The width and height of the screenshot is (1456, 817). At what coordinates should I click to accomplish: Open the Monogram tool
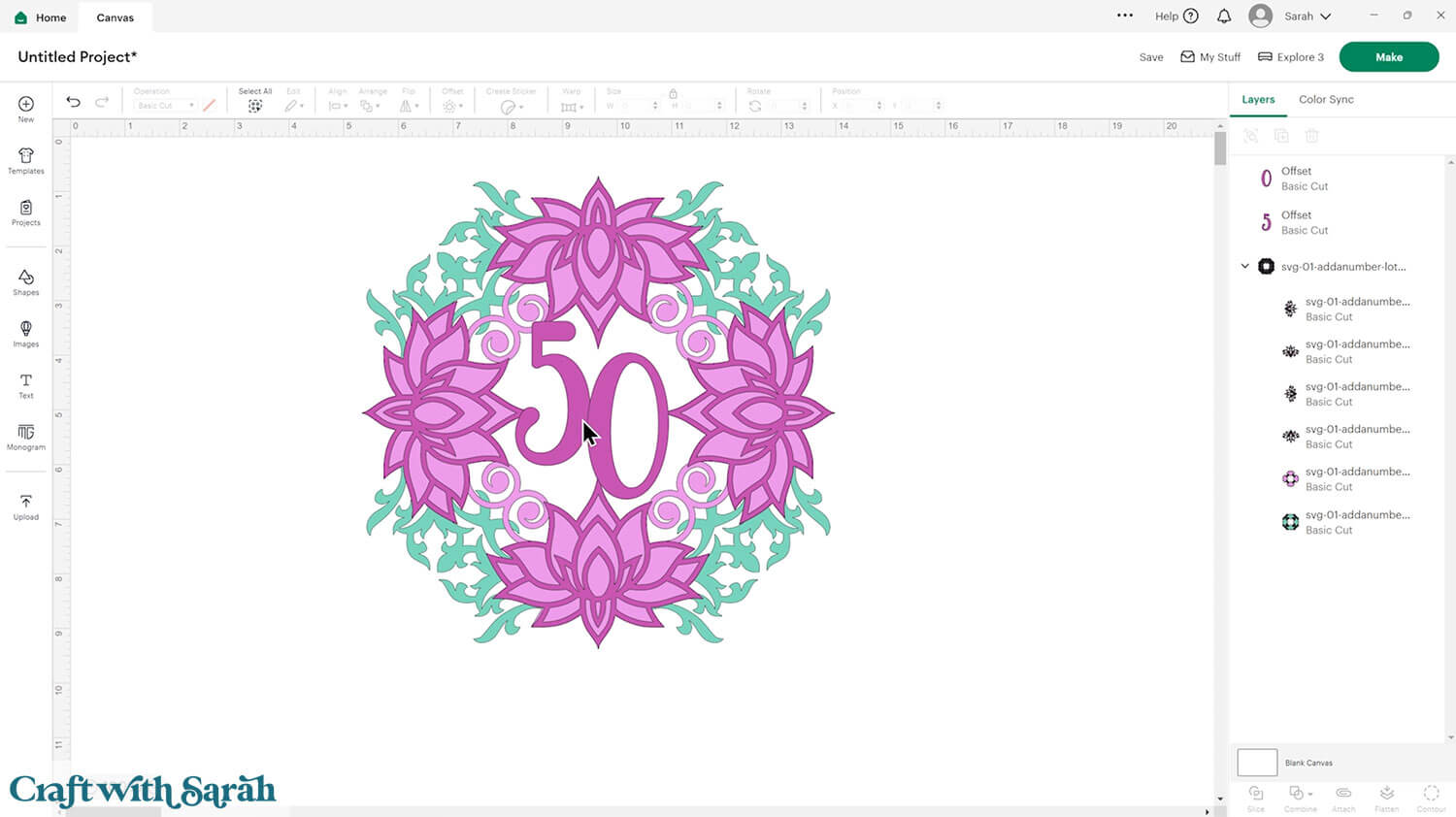click(x=26, y=437)
